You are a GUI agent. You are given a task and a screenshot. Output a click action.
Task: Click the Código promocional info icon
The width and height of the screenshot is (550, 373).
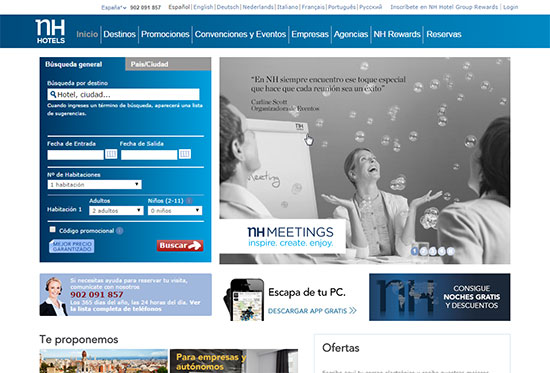(120, 231)
